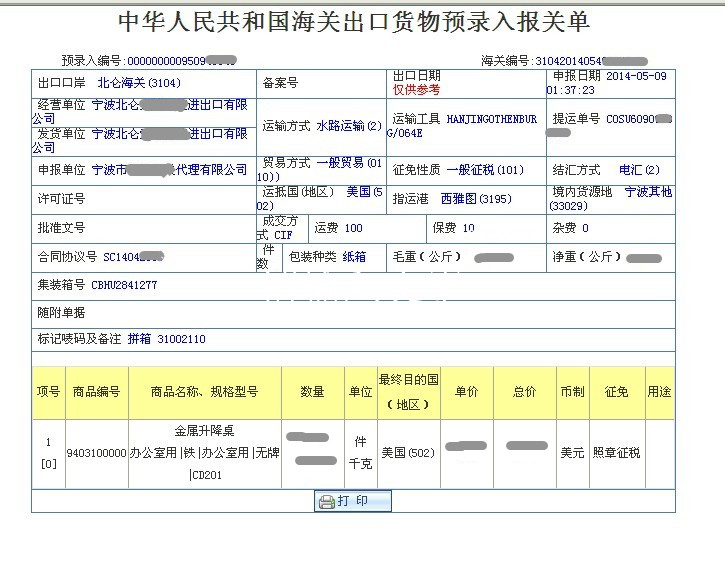Click column header 总价
The width and height of the screenshot is (725, 584).
(x=524, y=392)
